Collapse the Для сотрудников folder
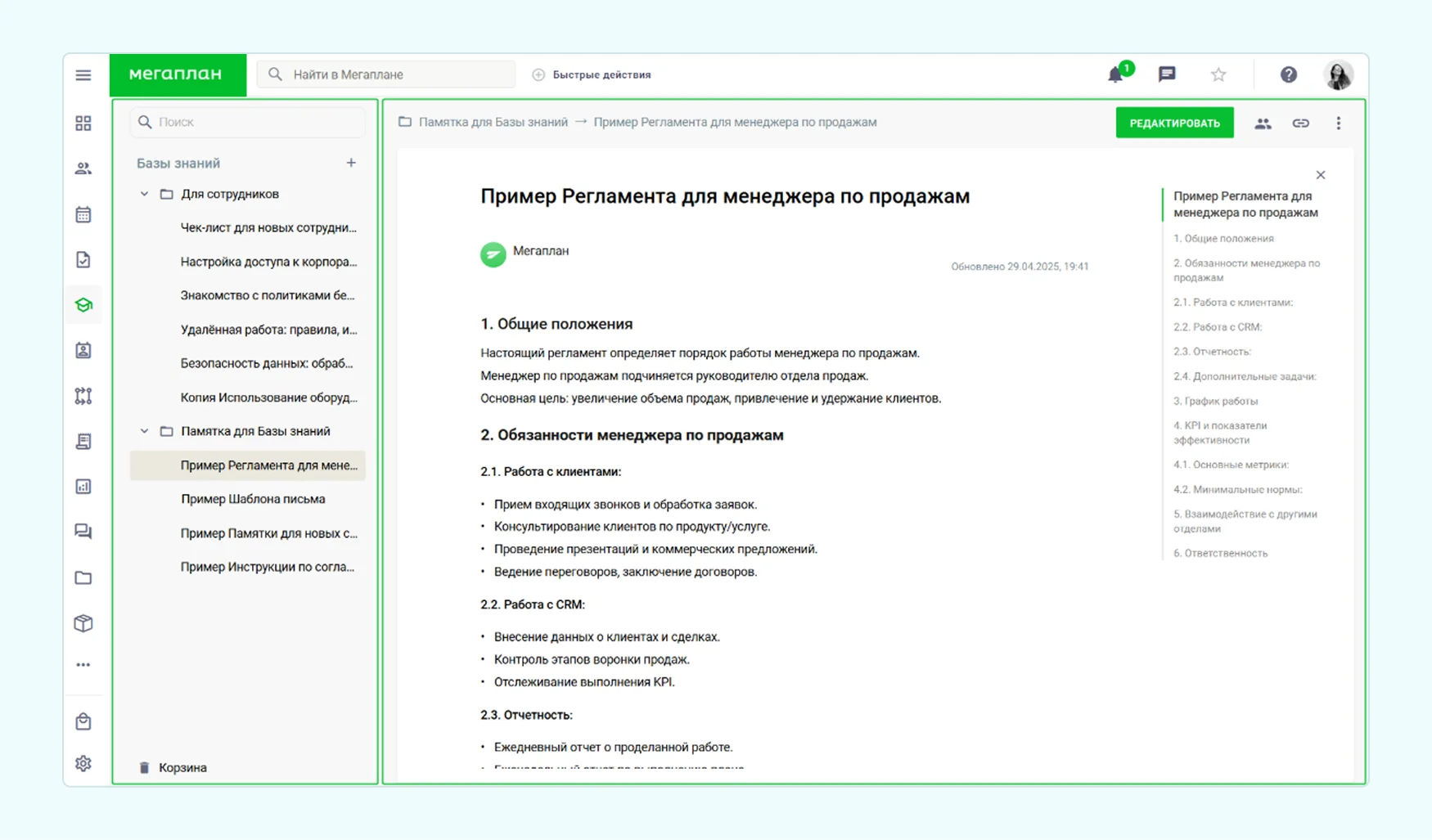 [144, 194]
